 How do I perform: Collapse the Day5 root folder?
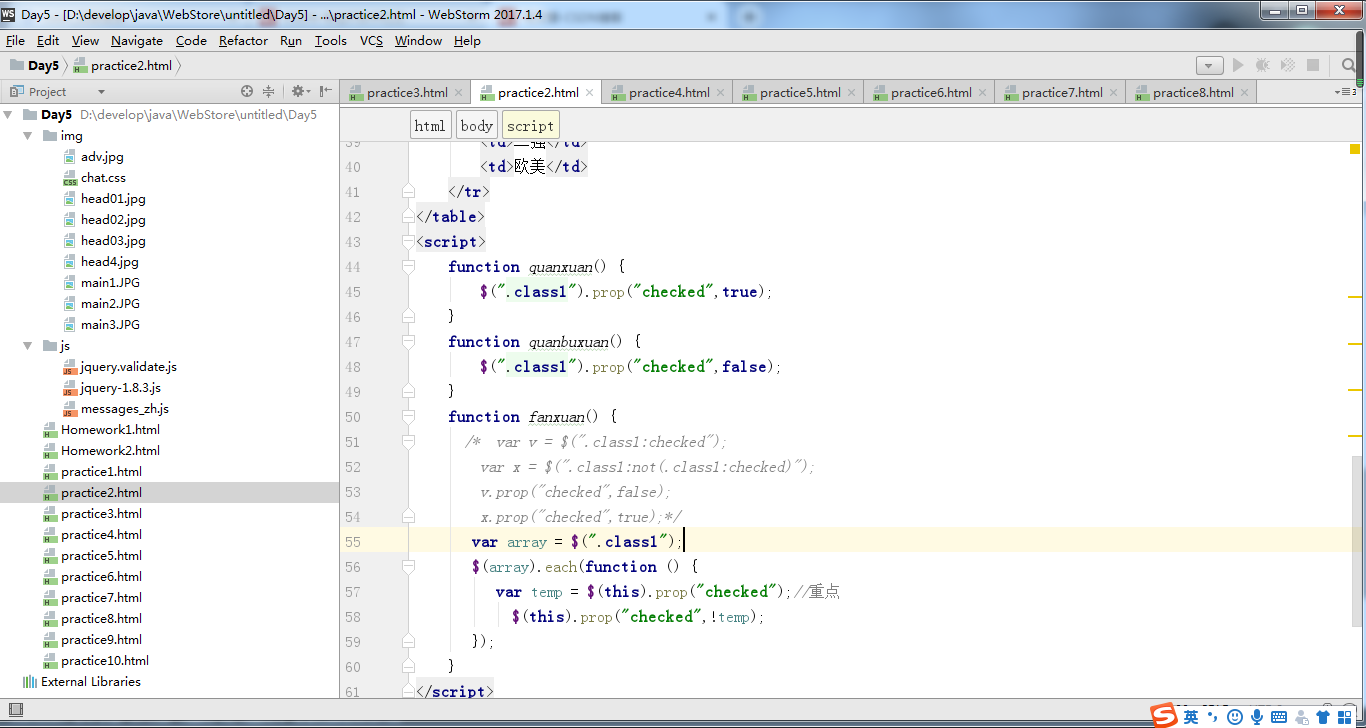pos(9,115)
